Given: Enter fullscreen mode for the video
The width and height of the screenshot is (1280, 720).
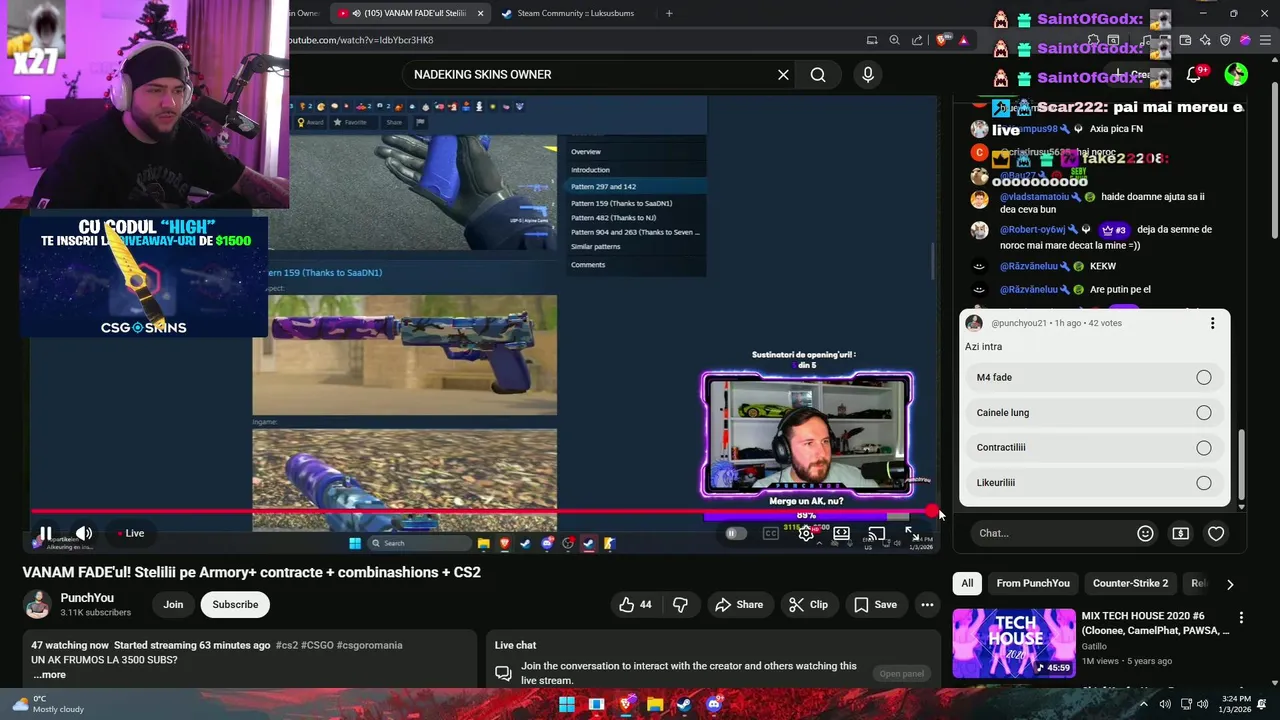Looking at the screenshot, I should pos(912,533).
